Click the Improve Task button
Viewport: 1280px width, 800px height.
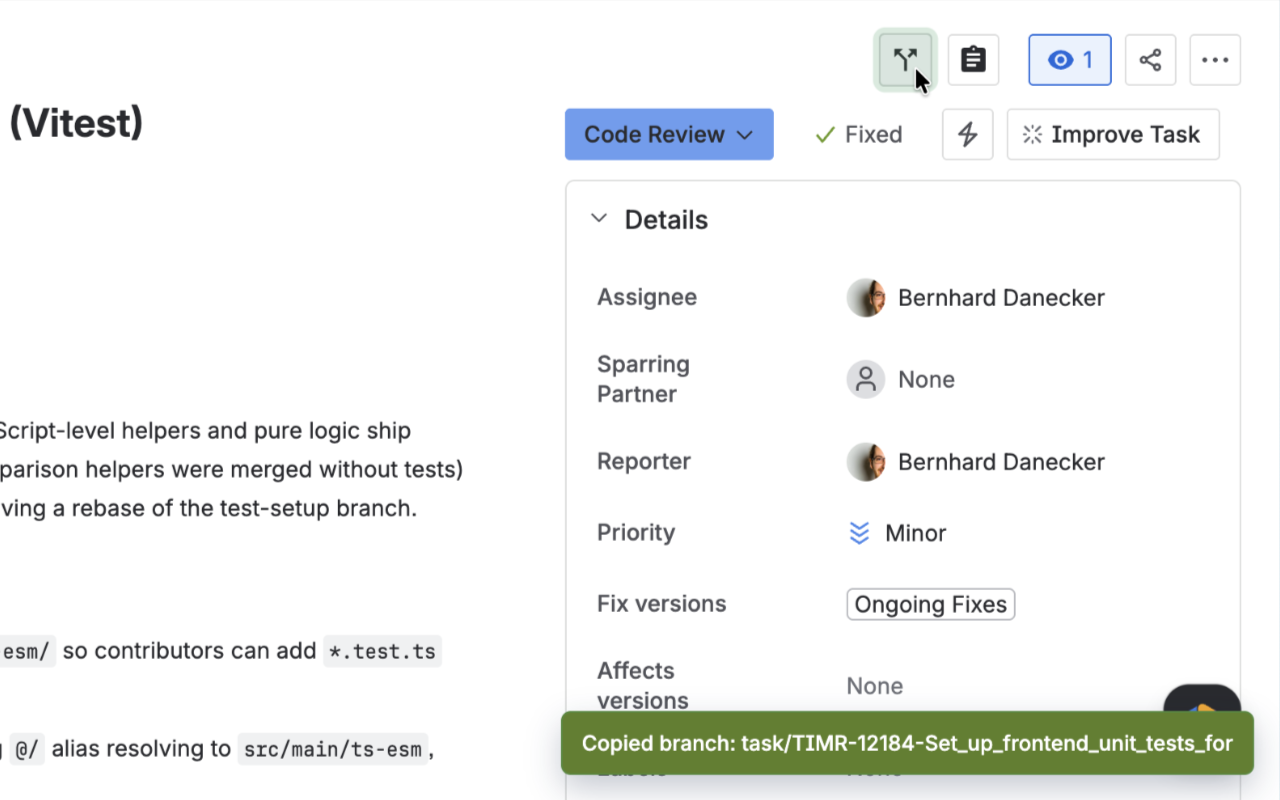tap(1113, 134)
